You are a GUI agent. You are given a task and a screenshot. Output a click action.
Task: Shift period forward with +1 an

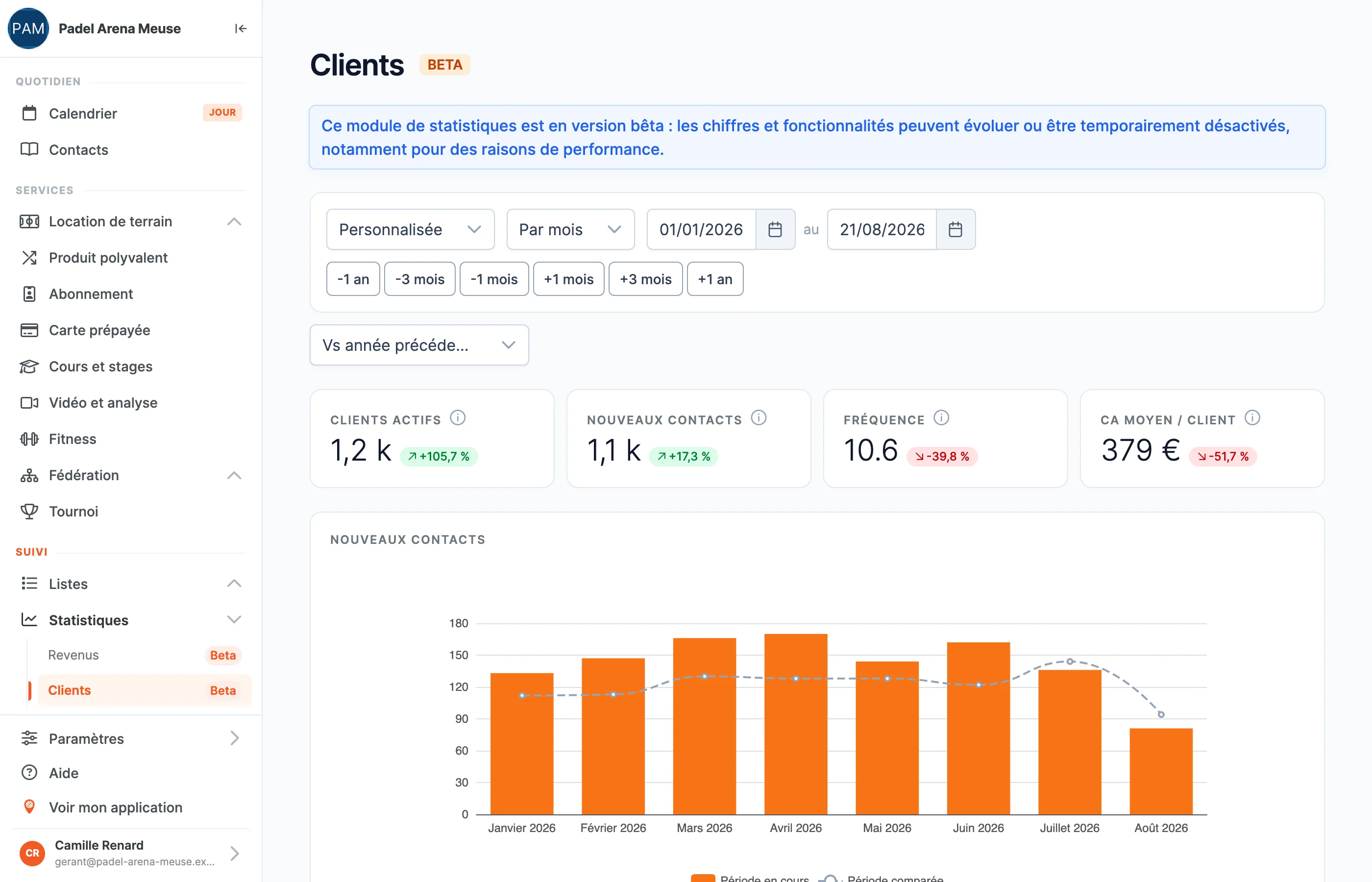(x=715, y=279)
